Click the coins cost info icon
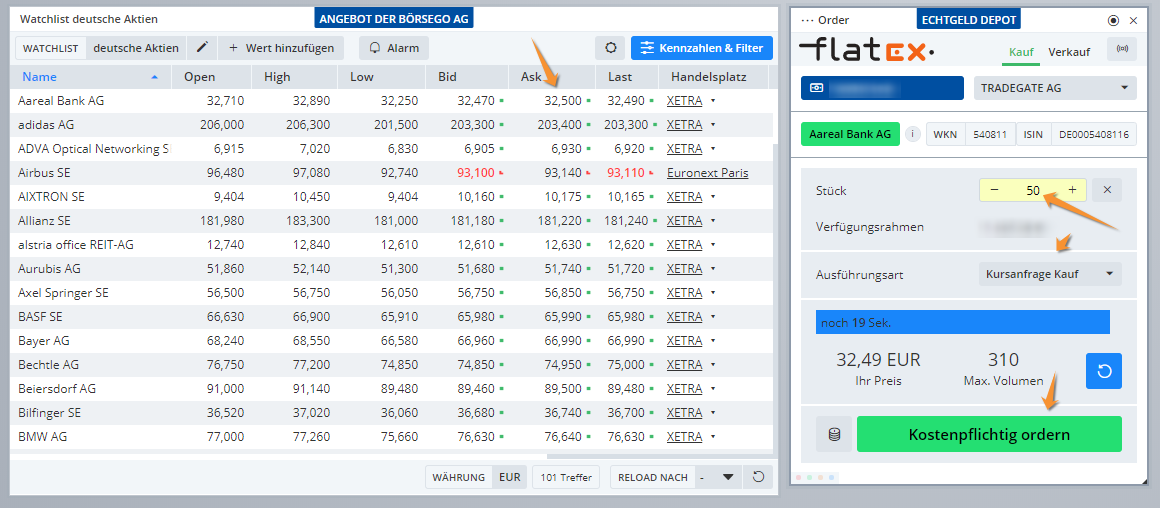 pos(834,435)
